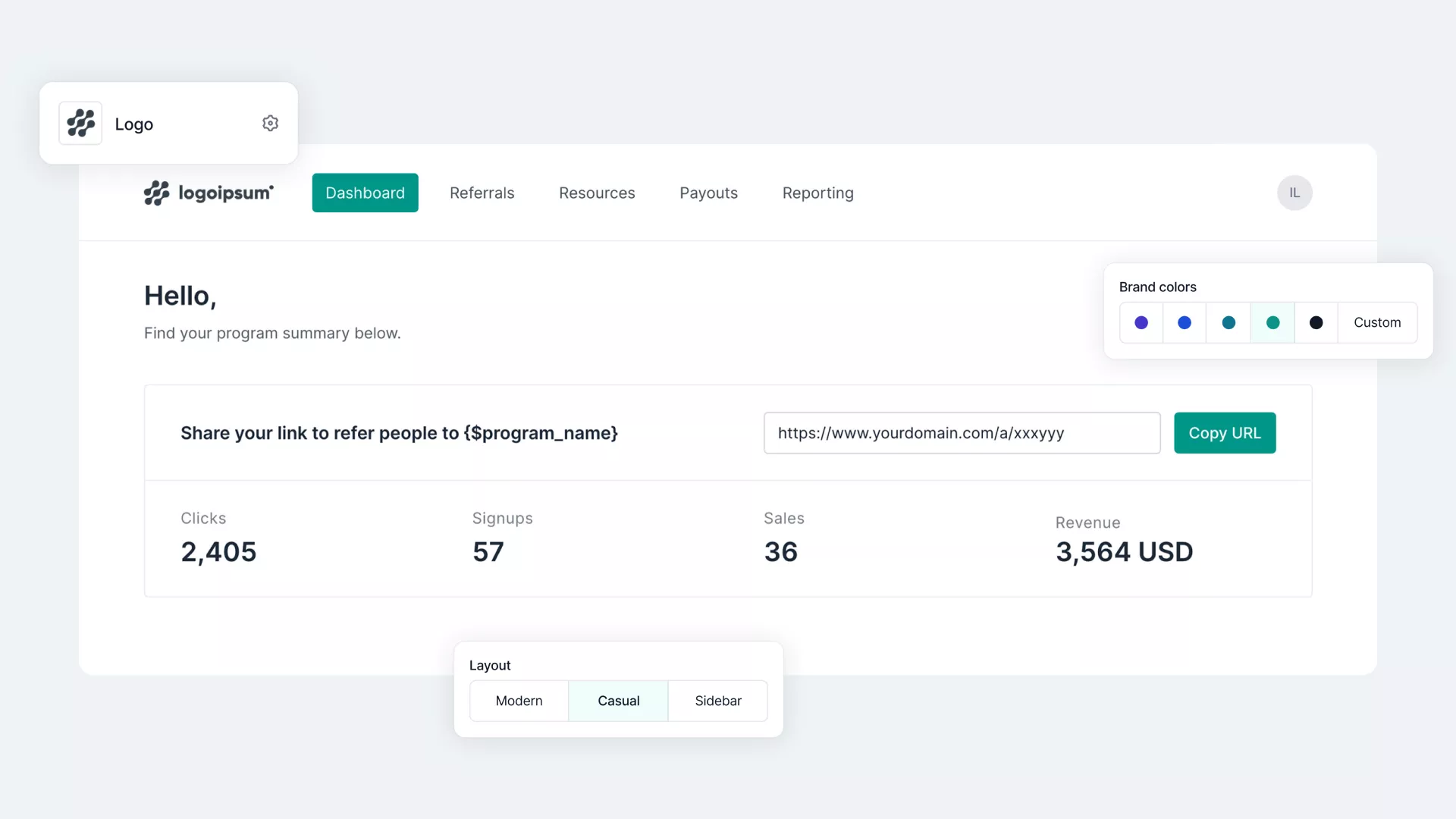This screenshot has width=1456, height=819.
Task: Switch layout to Modern
Action: (x=519, y=701)
